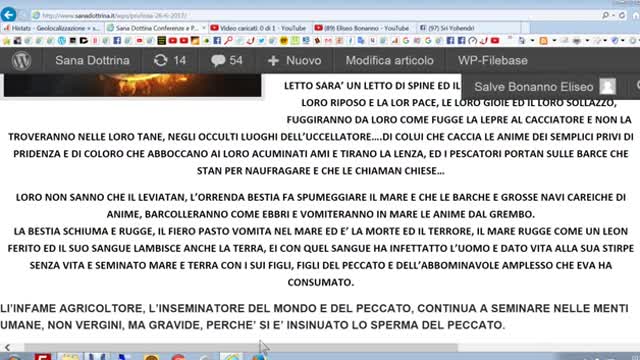
Task: Open the Nuovo new content menu
Action: point(294,60)
